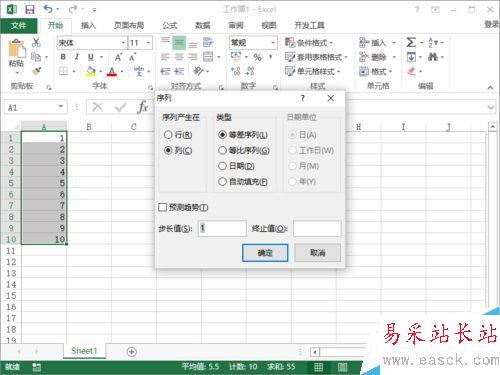Undo the last action
This screenshot has height=375, width=500.
click(48, 9)
